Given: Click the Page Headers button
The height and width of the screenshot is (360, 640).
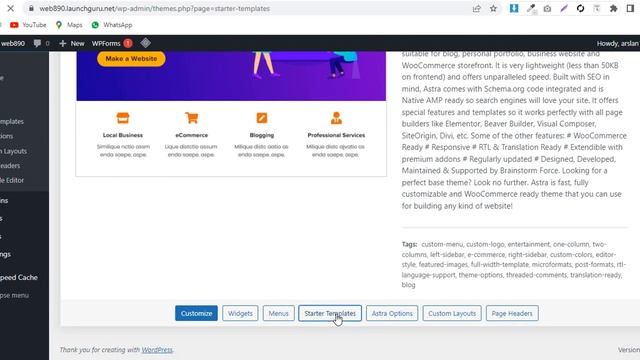Looking at the screenshot, I should click(512, 313).
